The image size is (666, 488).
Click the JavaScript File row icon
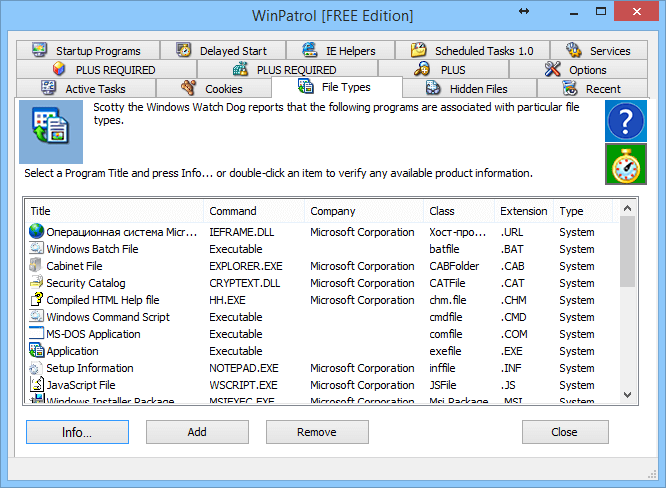click(x=37, y=384)
